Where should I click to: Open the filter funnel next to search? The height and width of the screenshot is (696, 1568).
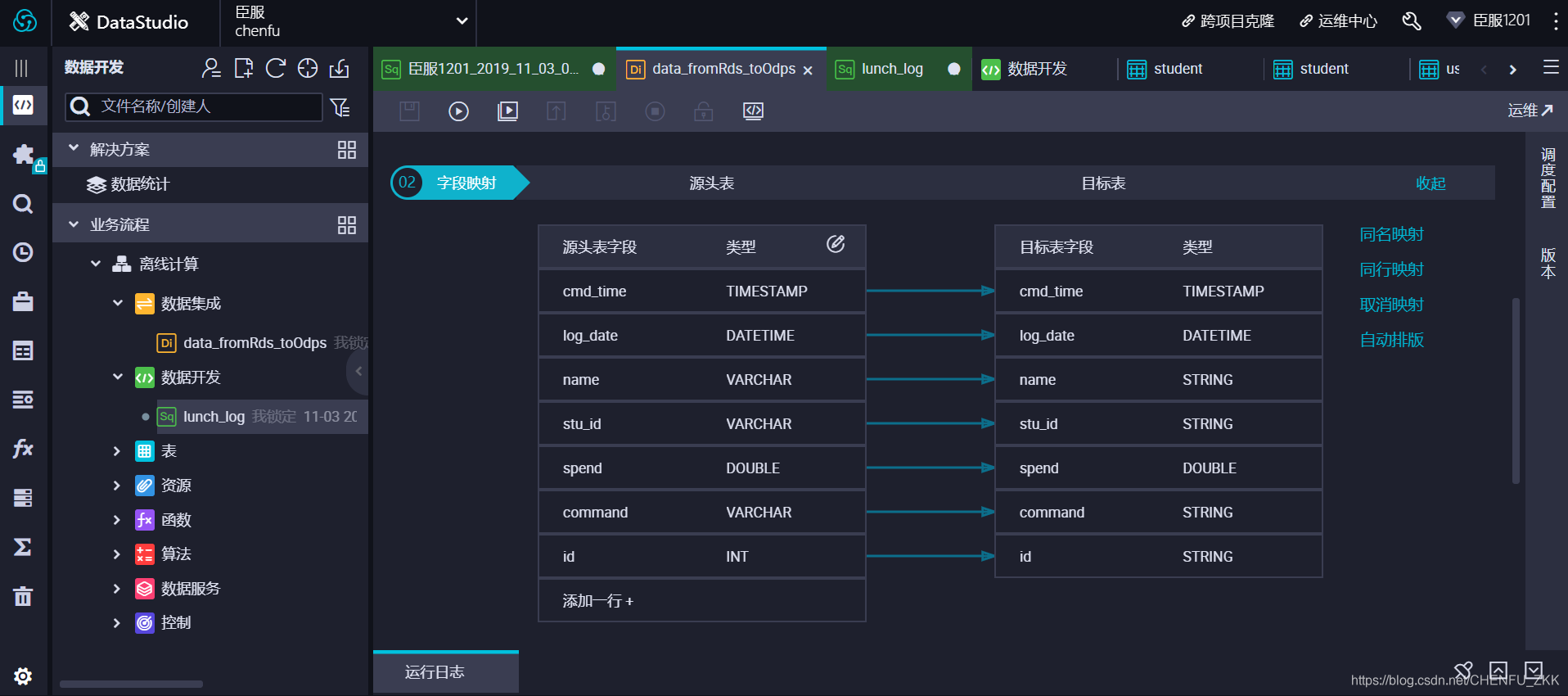coord(340,107)
